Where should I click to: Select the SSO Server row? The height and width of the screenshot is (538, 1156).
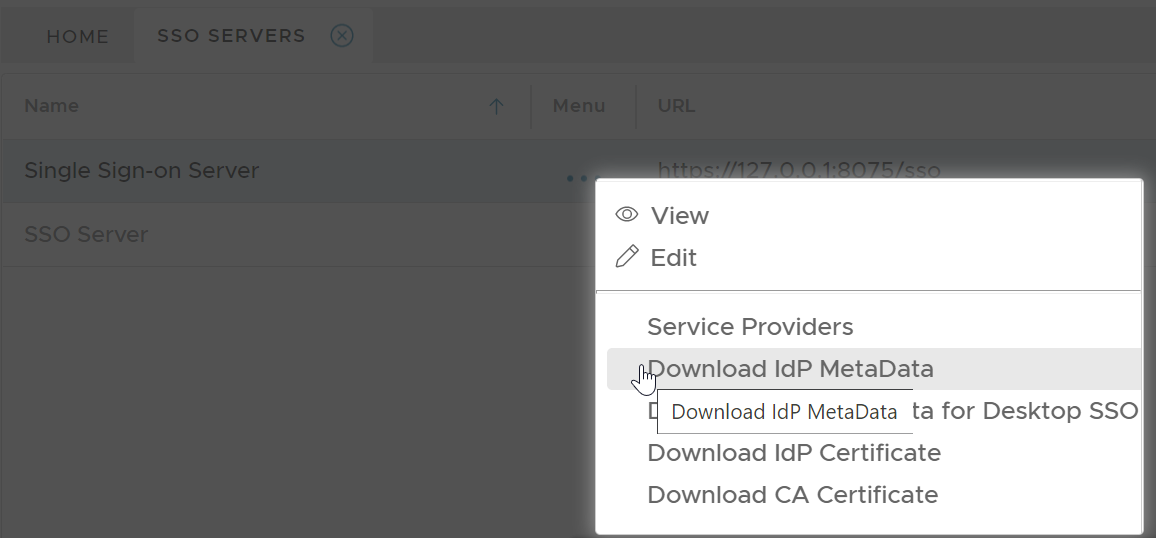pos(86,235)
